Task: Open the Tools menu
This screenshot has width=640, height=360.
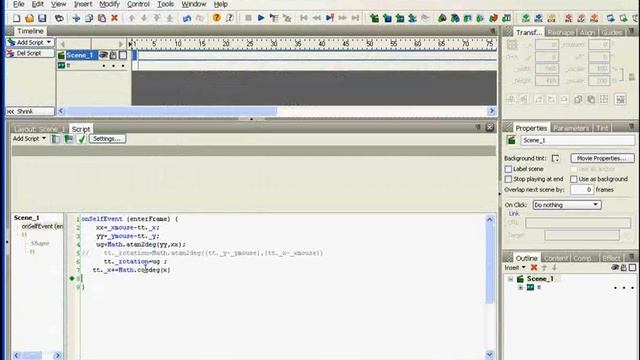Action: point(165,4)
